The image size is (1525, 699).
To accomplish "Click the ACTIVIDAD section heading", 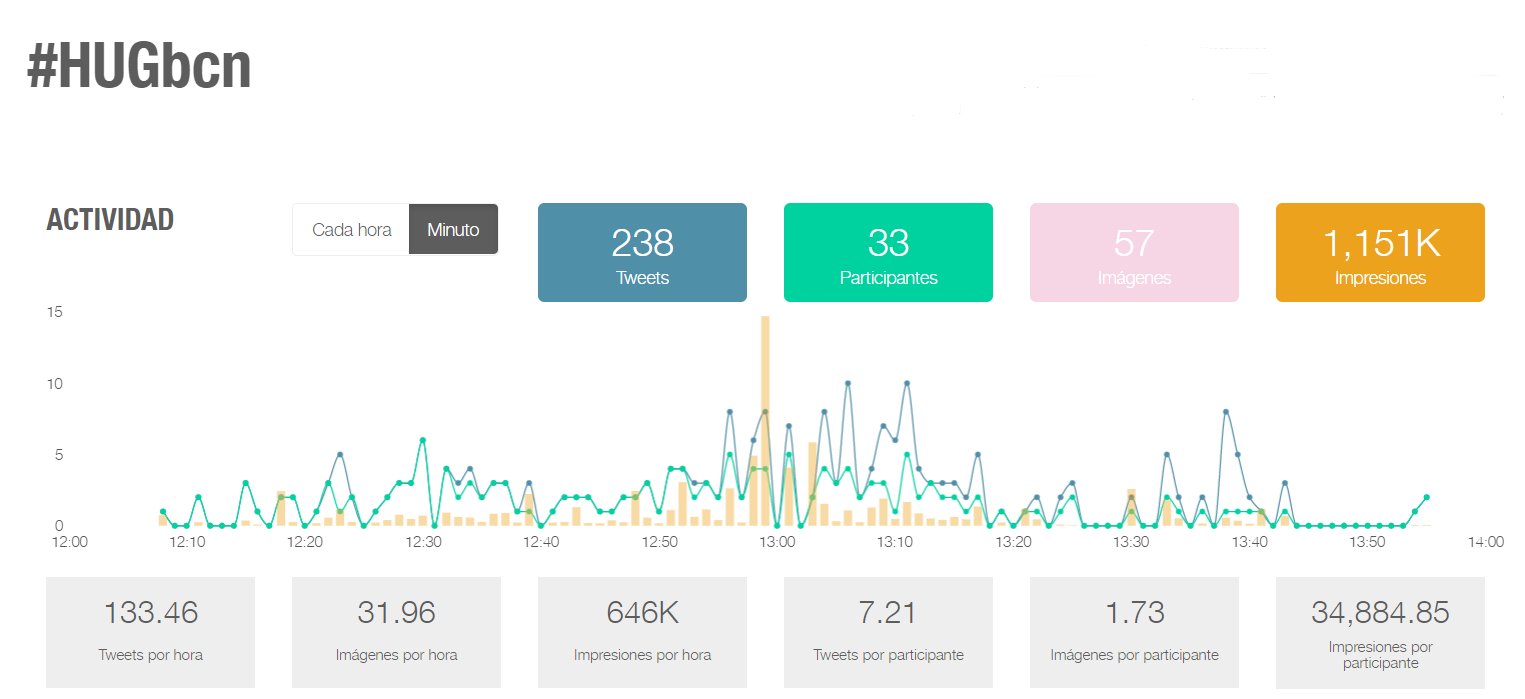I will point(110,220).
